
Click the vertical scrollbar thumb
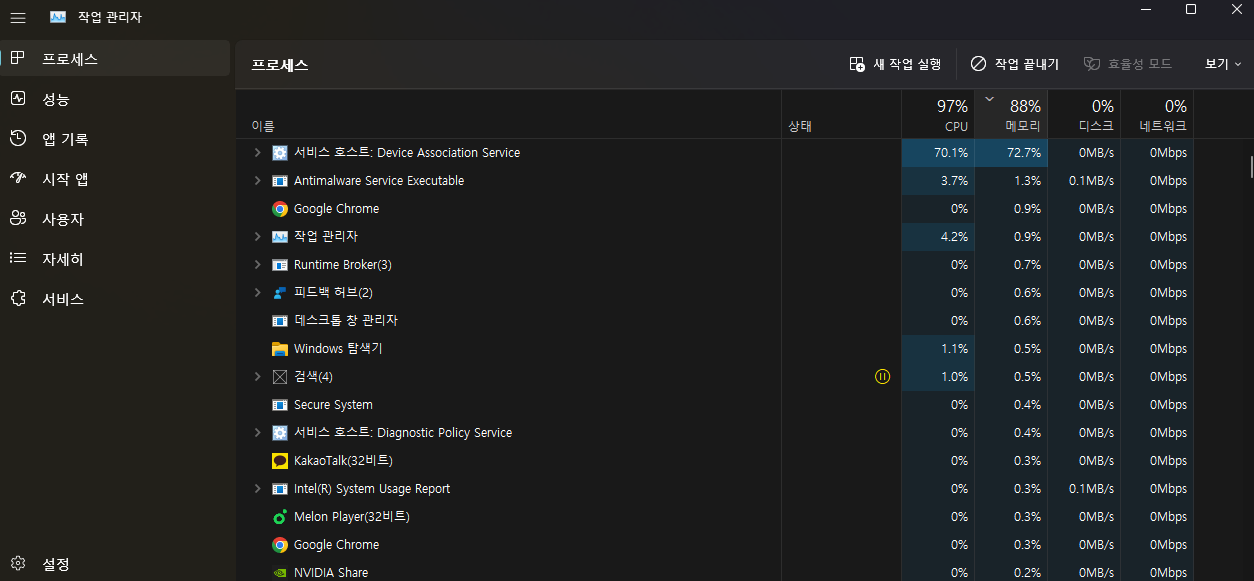[x=1251, y=166]
